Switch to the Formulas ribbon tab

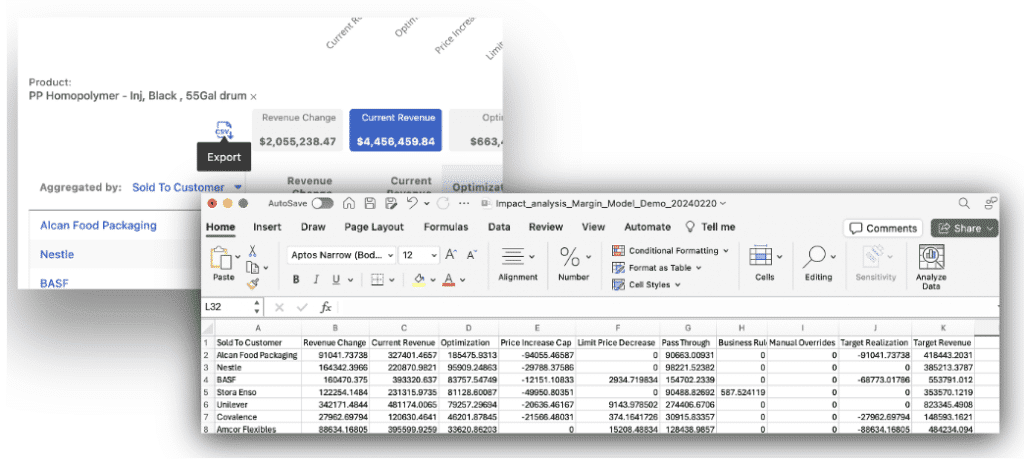[445, 227]
